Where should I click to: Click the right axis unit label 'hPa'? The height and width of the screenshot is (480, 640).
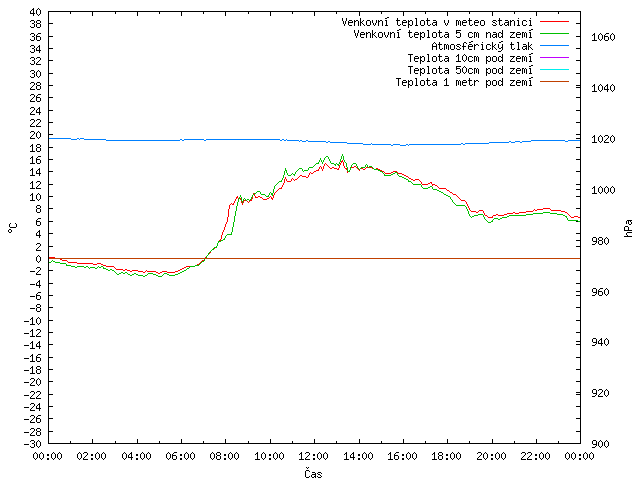(628, 228)
